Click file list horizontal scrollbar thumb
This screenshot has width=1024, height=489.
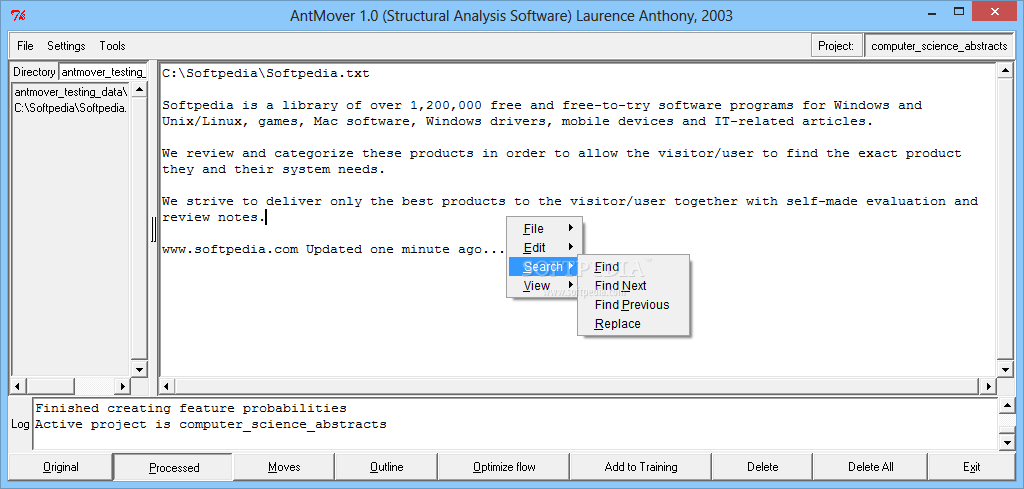[x=52, y=386]
